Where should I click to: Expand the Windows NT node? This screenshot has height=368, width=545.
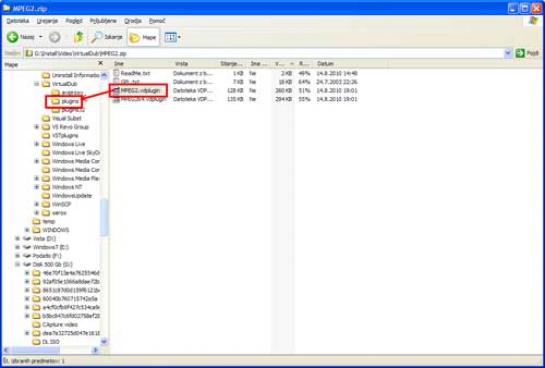pos(36,187)
